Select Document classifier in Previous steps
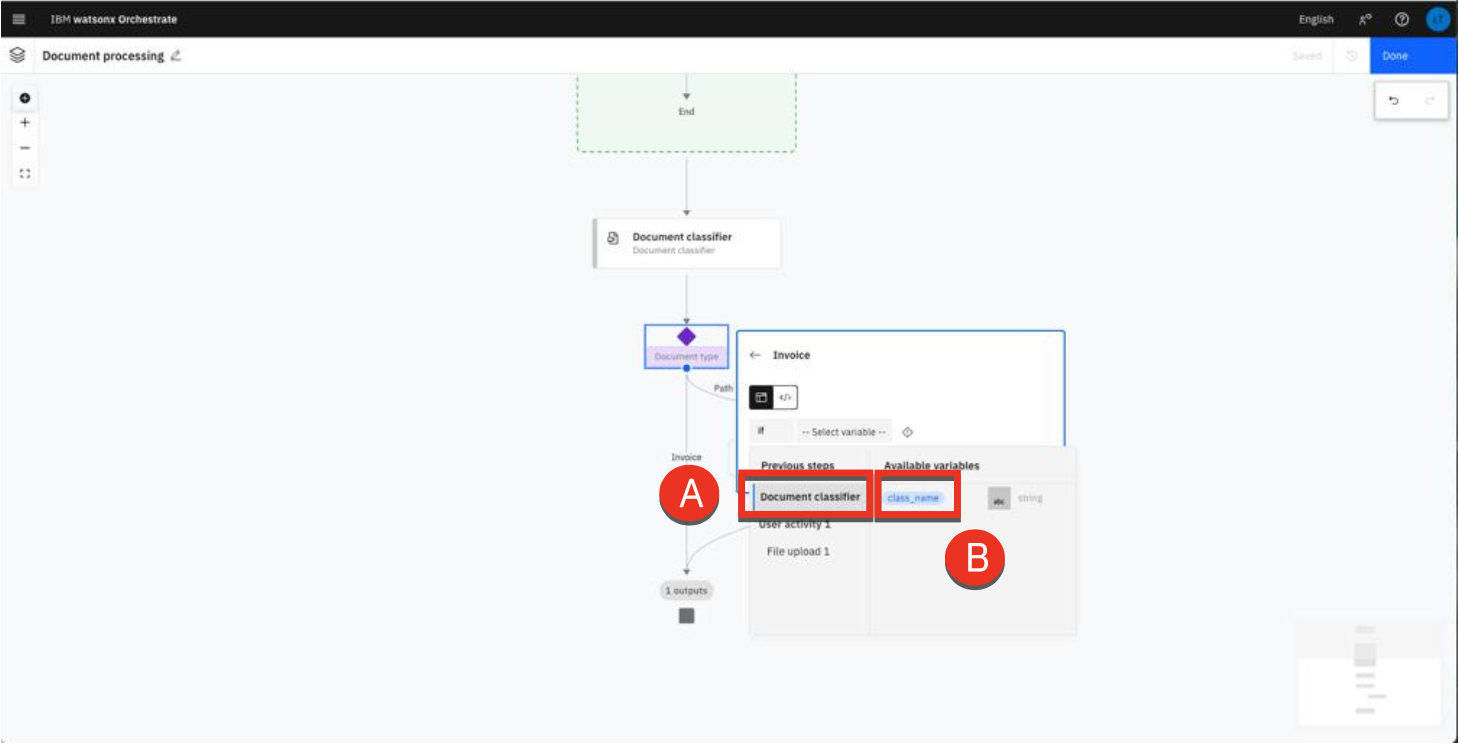Screen dimensions: 1459x744 tap(809, 497)
